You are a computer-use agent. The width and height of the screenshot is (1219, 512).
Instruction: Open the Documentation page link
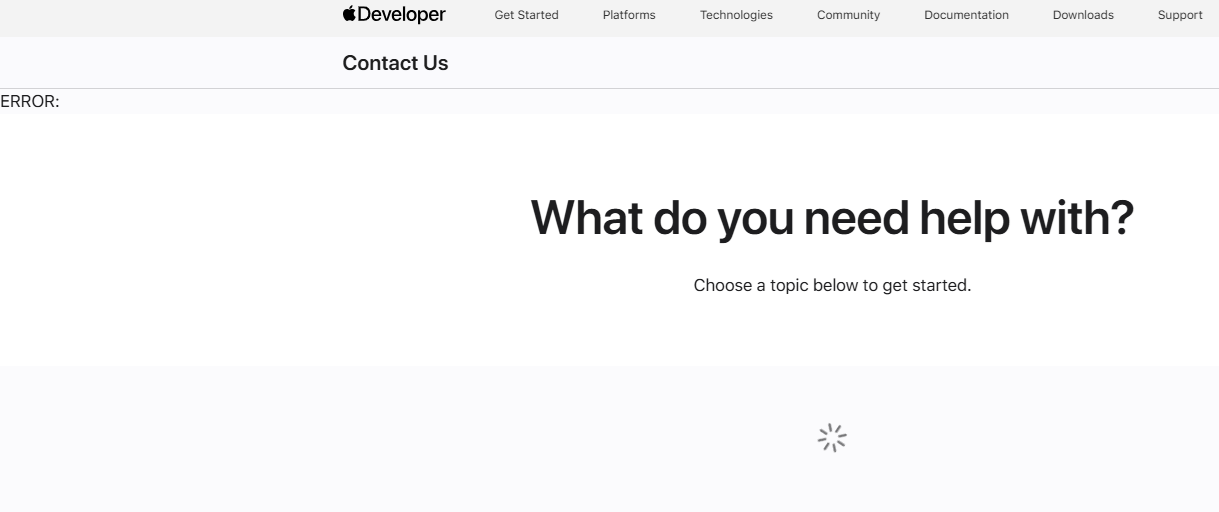[x=966, y=15]
